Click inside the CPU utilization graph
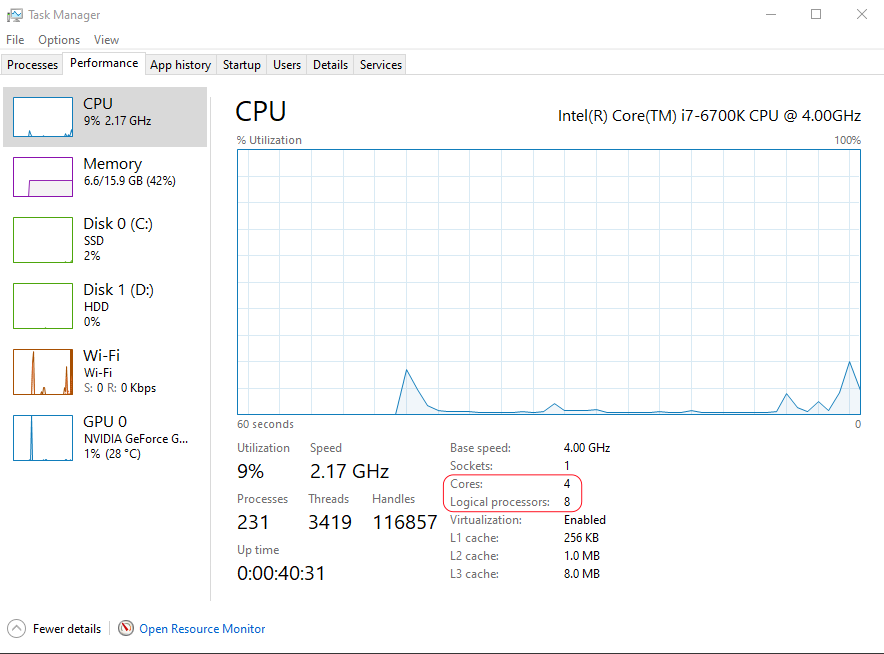Viewport: 884px width, 654px height. coord(548,280)
